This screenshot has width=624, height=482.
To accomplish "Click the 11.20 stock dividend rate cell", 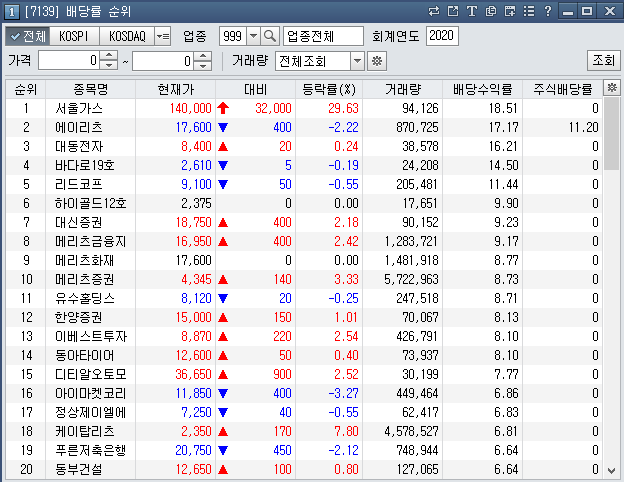I will (x=583, y=127).
